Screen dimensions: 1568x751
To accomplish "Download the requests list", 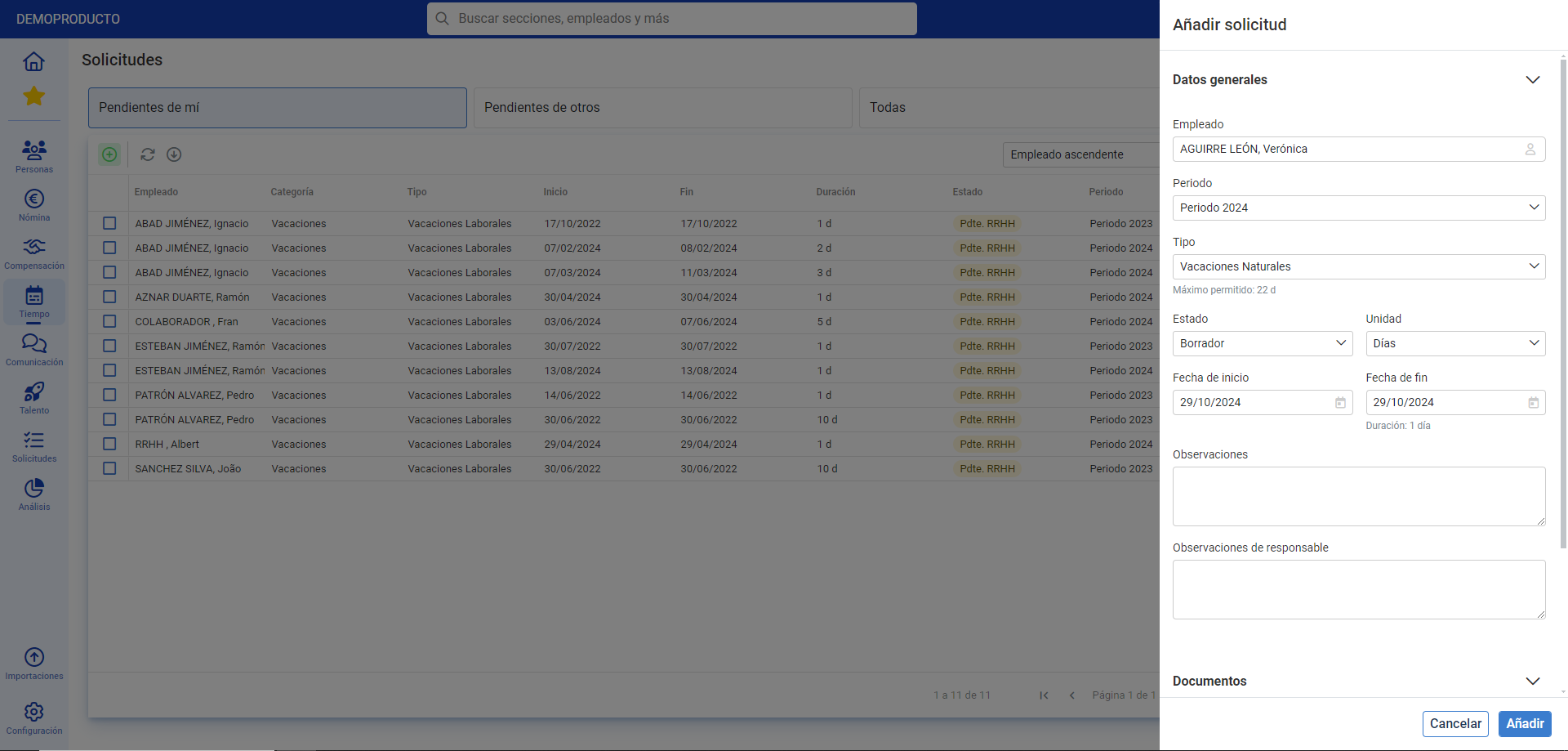I will coord(174,154).
